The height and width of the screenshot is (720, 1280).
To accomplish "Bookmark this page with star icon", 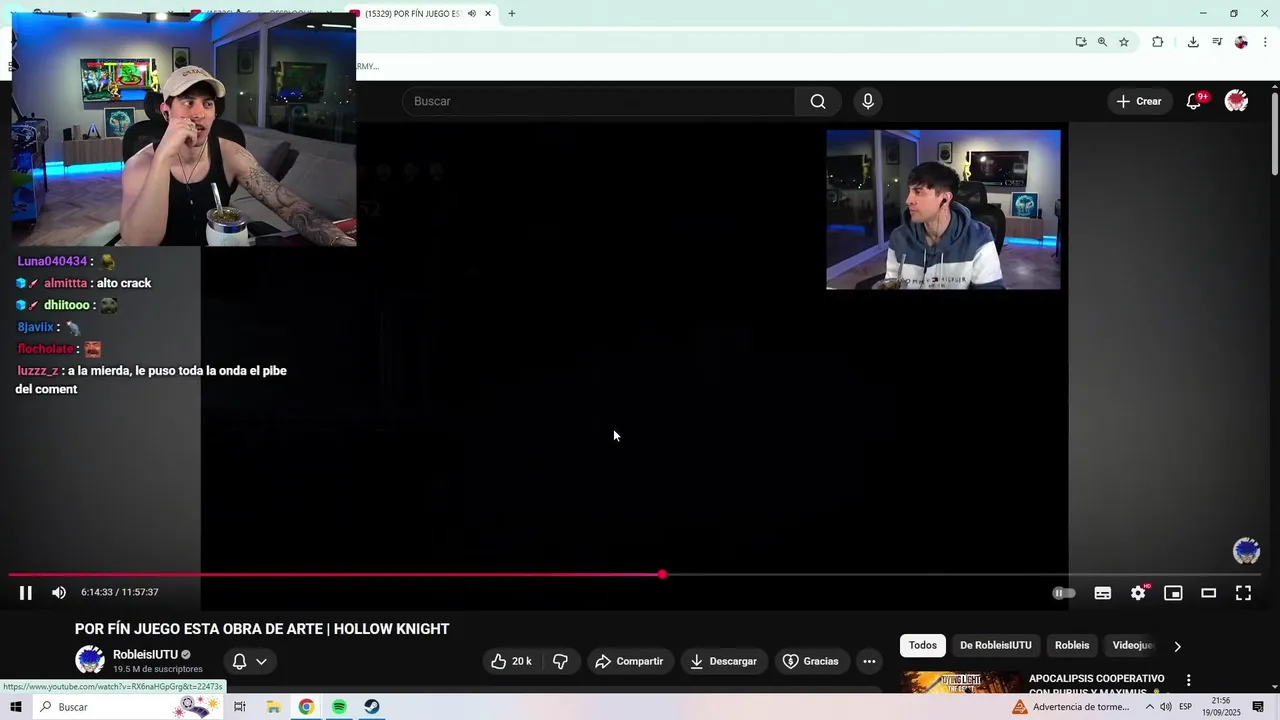I will point(1124,42).
